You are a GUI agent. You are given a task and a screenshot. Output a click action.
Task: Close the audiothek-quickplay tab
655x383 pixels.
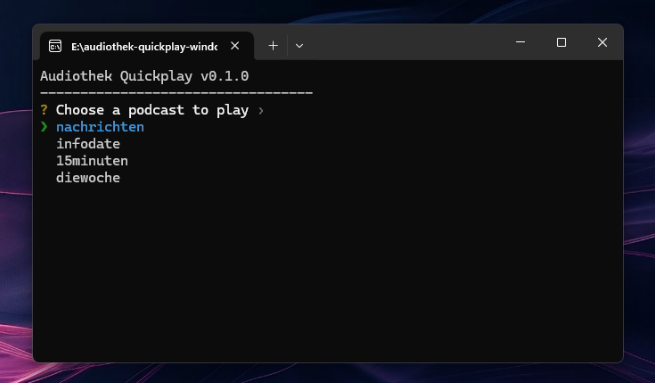[x=235, y=46]
